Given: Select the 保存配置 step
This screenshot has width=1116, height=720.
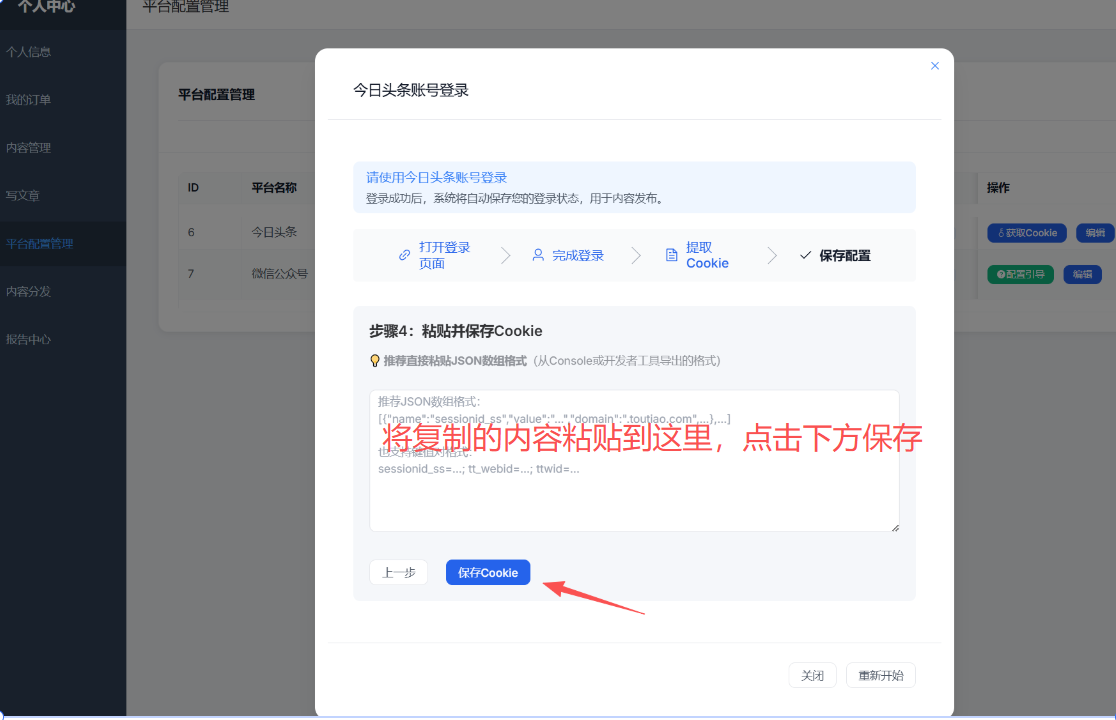Looking at the screenshot, I should point(836,255).
